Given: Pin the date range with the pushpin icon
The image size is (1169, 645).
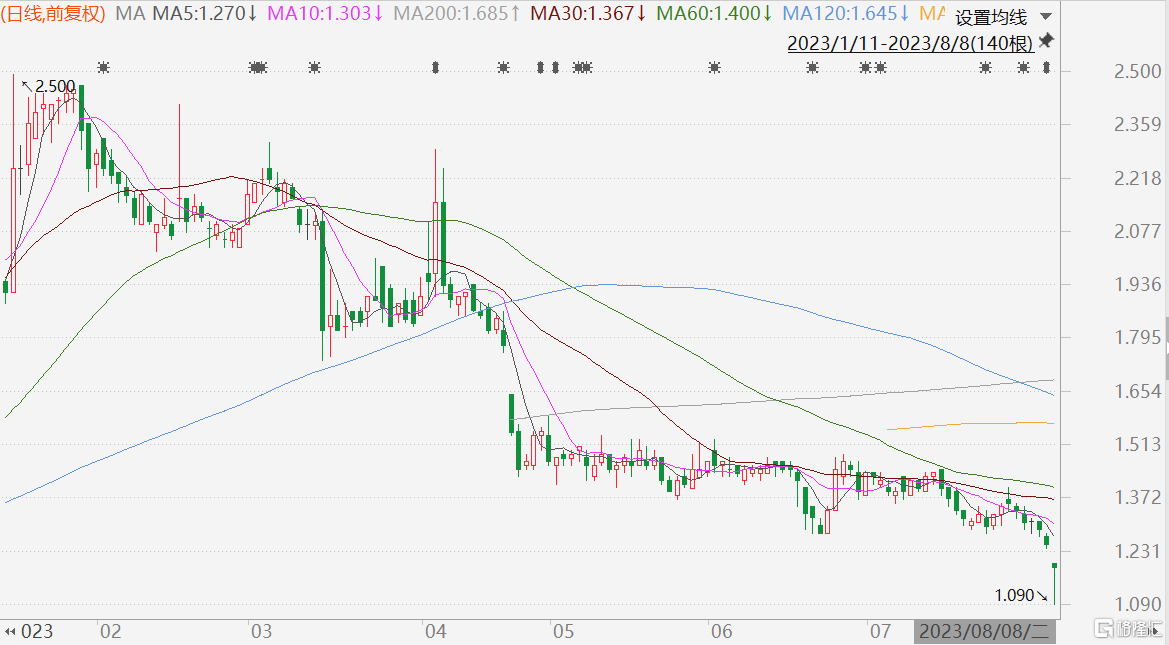Looking at the screenshot, I should (x=1046, y=41).
